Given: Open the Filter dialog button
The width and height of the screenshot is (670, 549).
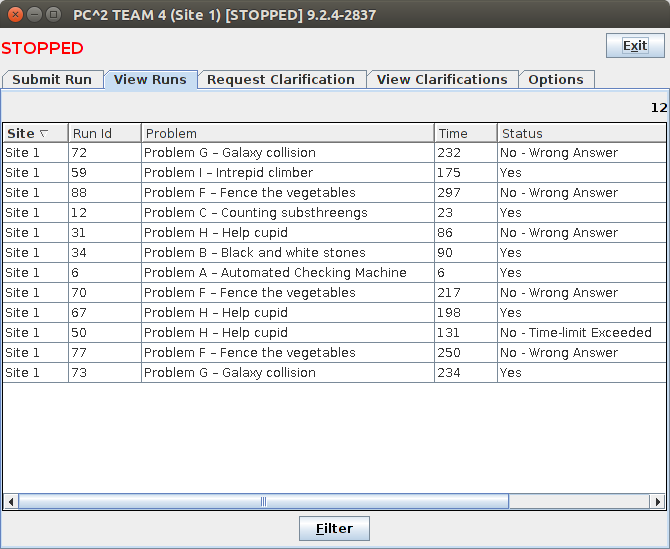Looking at the screenshot, I should click(x=334, y=528).
